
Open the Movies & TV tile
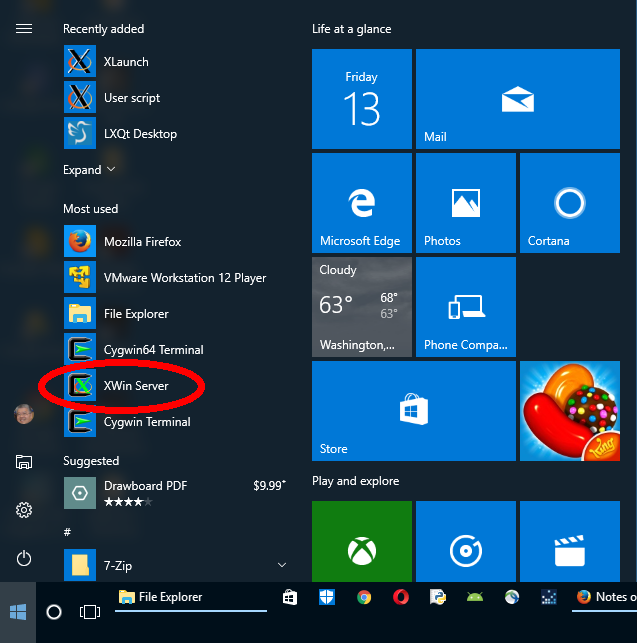click(x=570, y=541)
